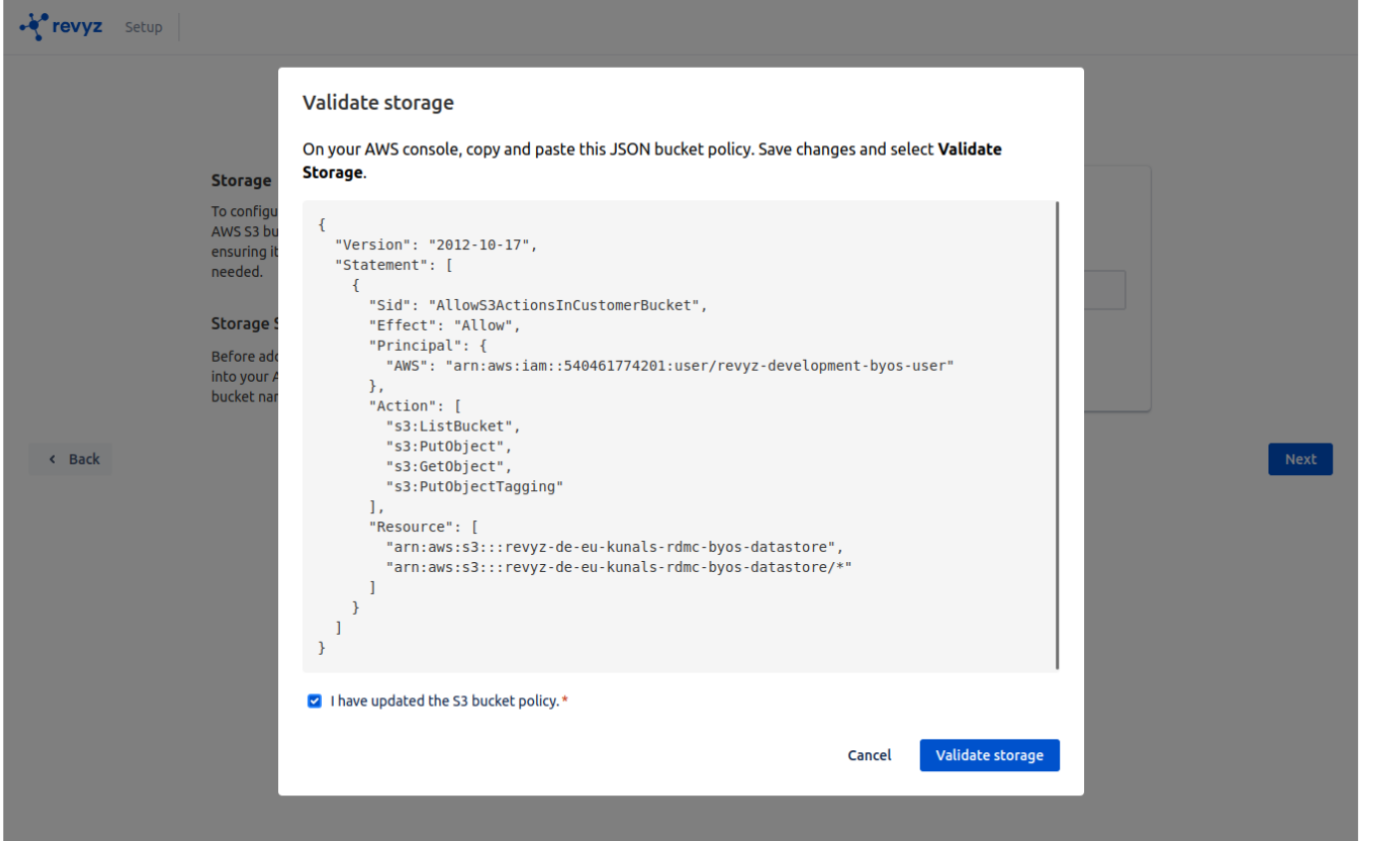Click the "I have updated the S3 bucket policy" label
Image resolution: width=1400 pixels, height=841 pixels.
point(444,701)
